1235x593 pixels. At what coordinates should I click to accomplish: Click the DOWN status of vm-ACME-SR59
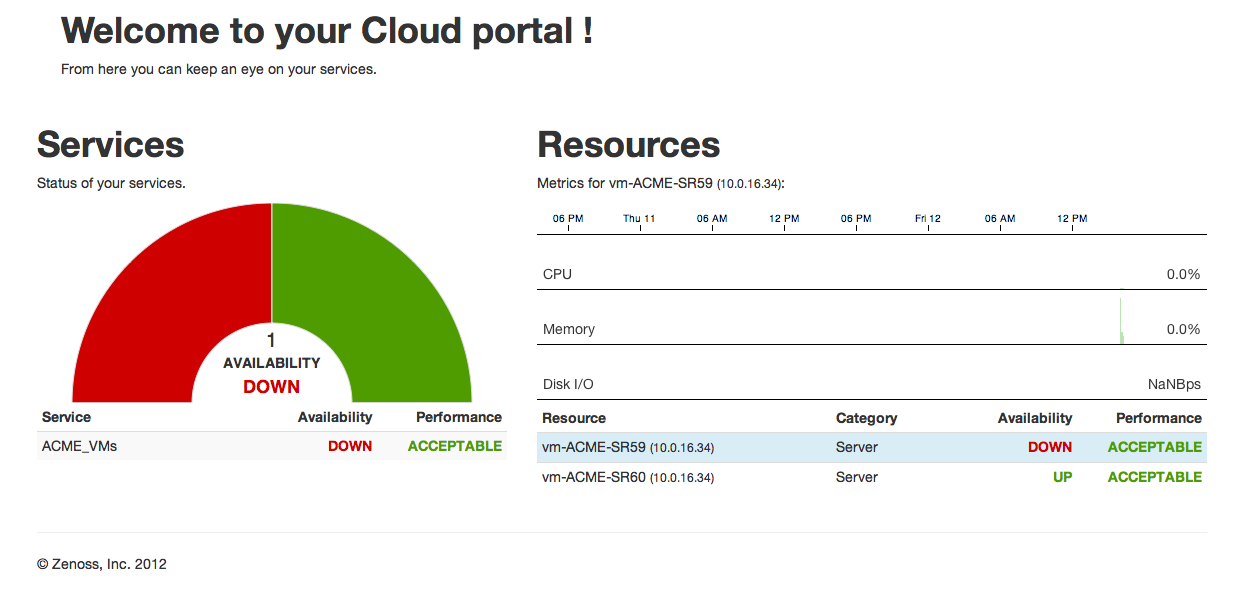(x=1049, y=447)
